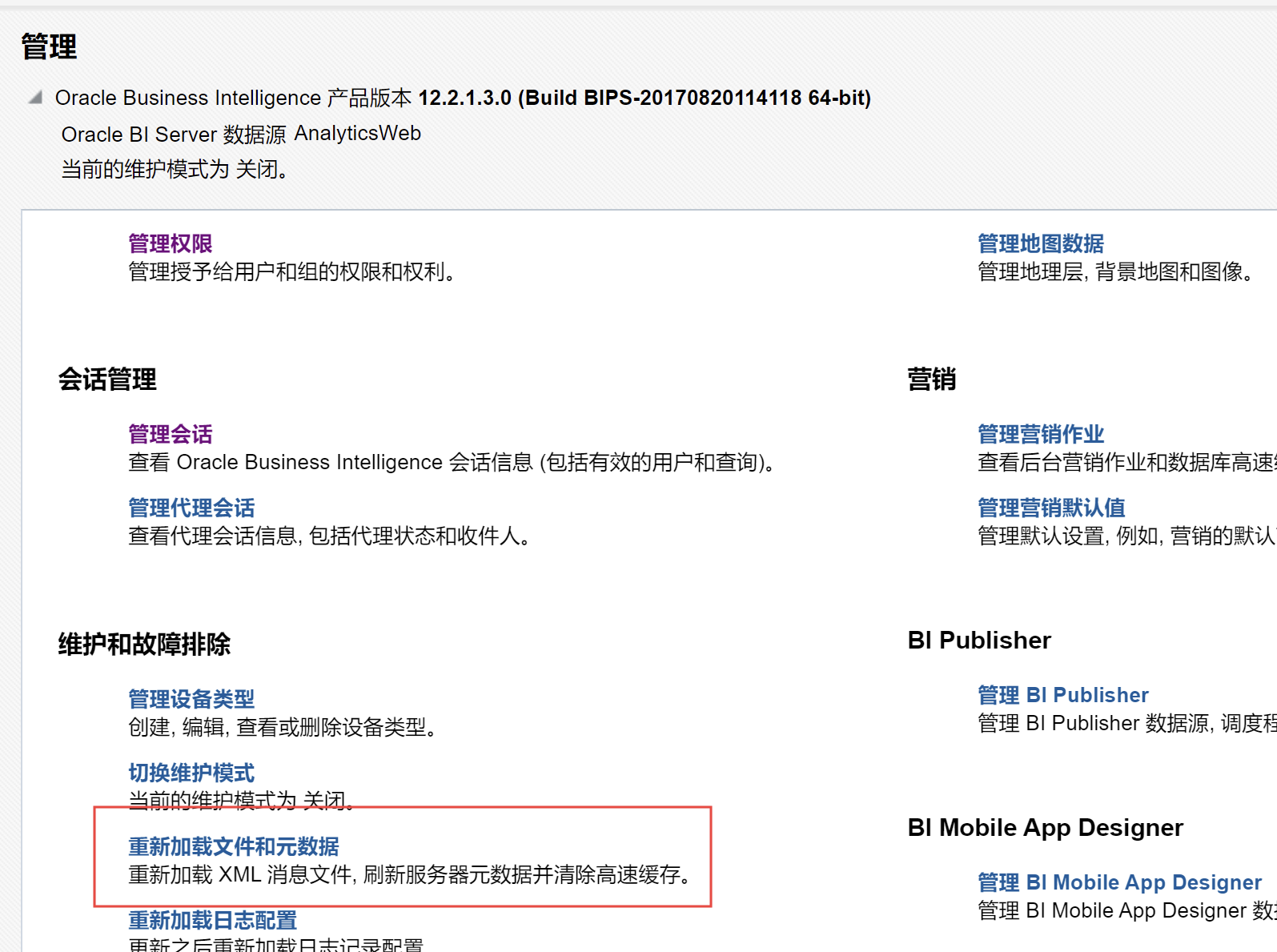Click the 重新加载日志配置 link
1277x952 pixels.
[213, 920]
